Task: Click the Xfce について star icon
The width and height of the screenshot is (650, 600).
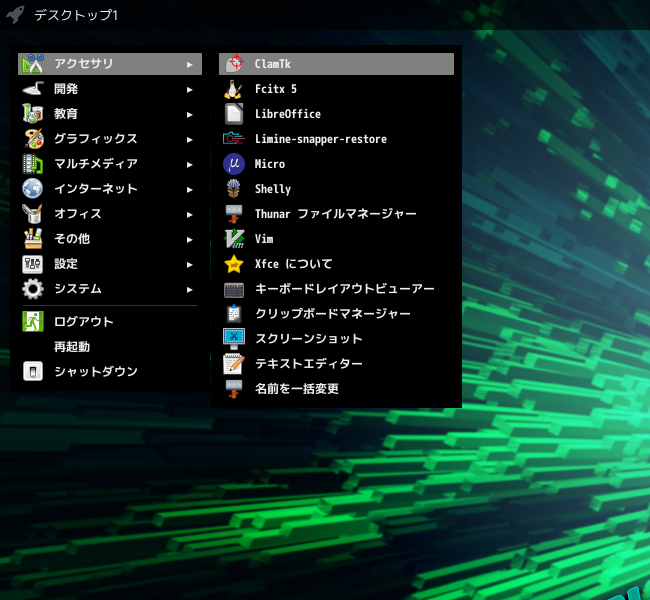Action: [x=234, y=264]
